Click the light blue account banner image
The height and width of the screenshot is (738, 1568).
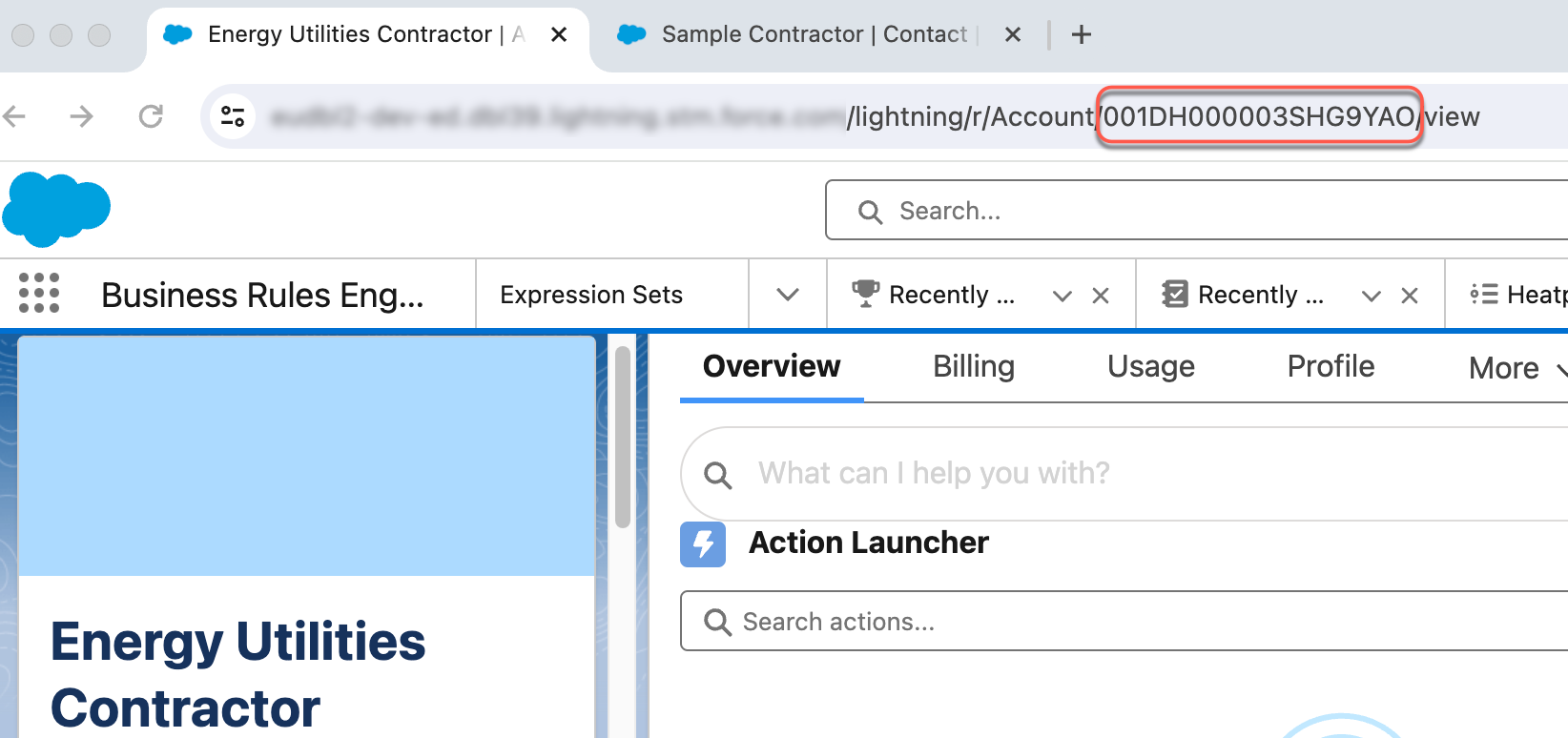point(306,456)
